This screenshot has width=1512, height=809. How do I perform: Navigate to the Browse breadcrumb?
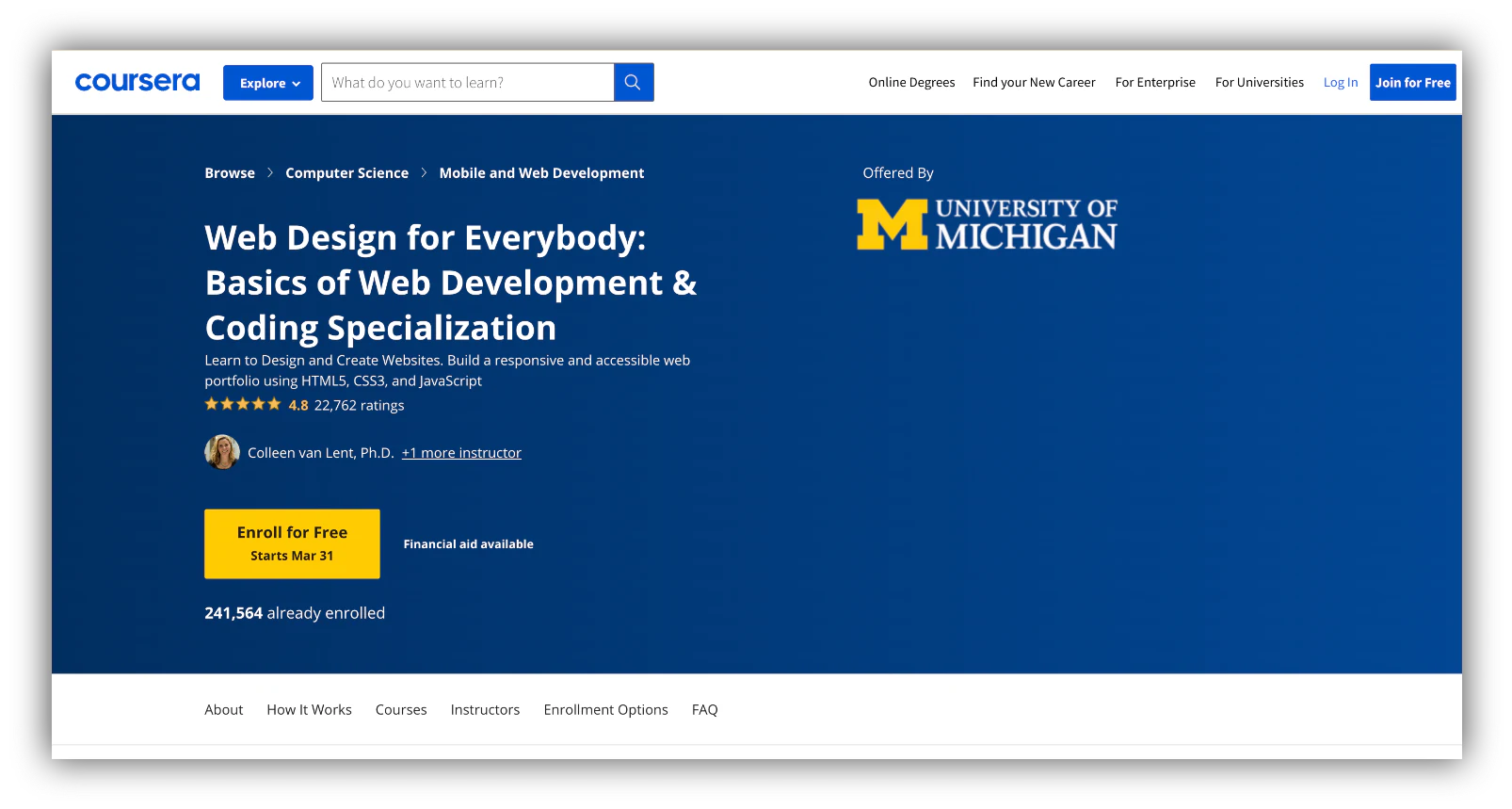230,173
